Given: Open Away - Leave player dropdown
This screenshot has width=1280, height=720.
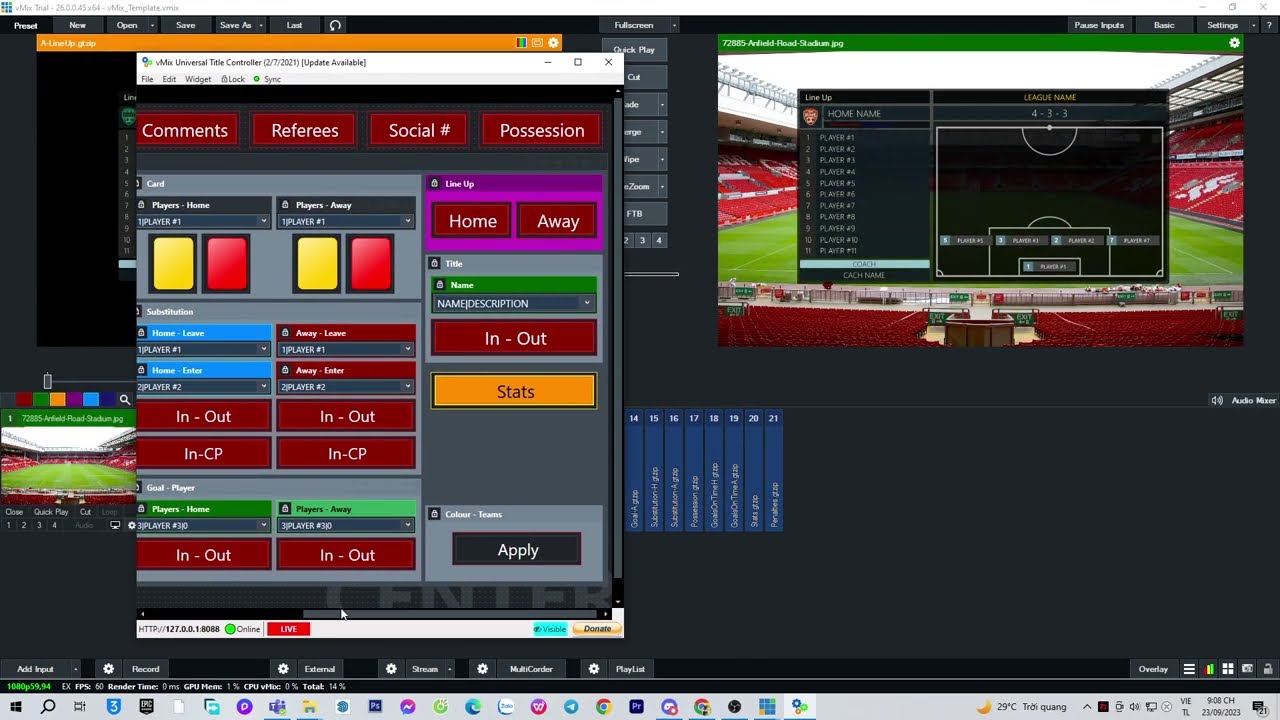Looking at the screenshot, I should pyautogui.click(x=346, y=349).
